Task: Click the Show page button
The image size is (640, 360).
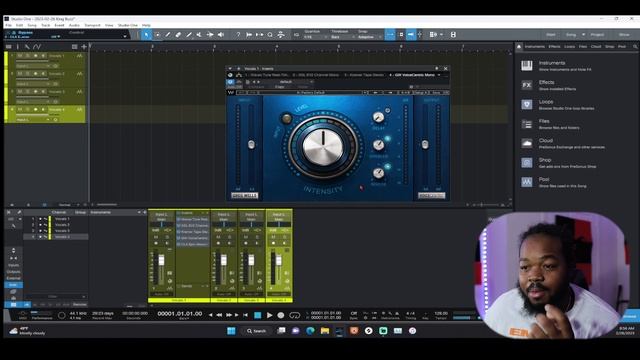Action: [624, 35]
